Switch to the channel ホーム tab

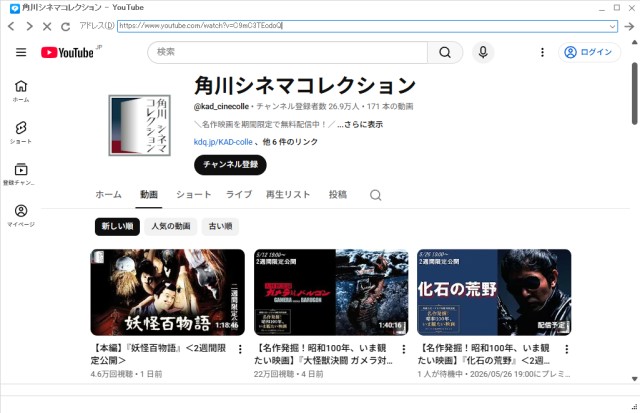[x=108, y=195]
